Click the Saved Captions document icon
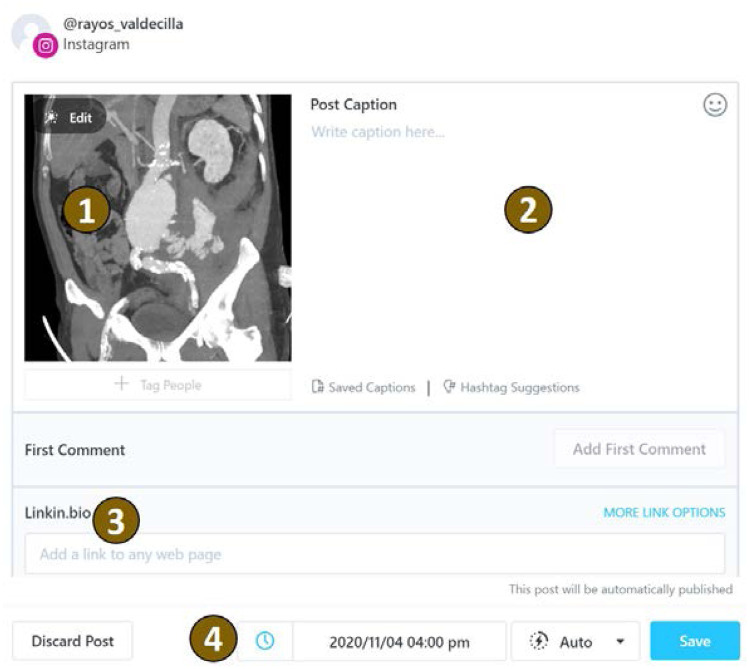Image resolution: width=749 pixels, height=669 pixels. pos(318,387)
